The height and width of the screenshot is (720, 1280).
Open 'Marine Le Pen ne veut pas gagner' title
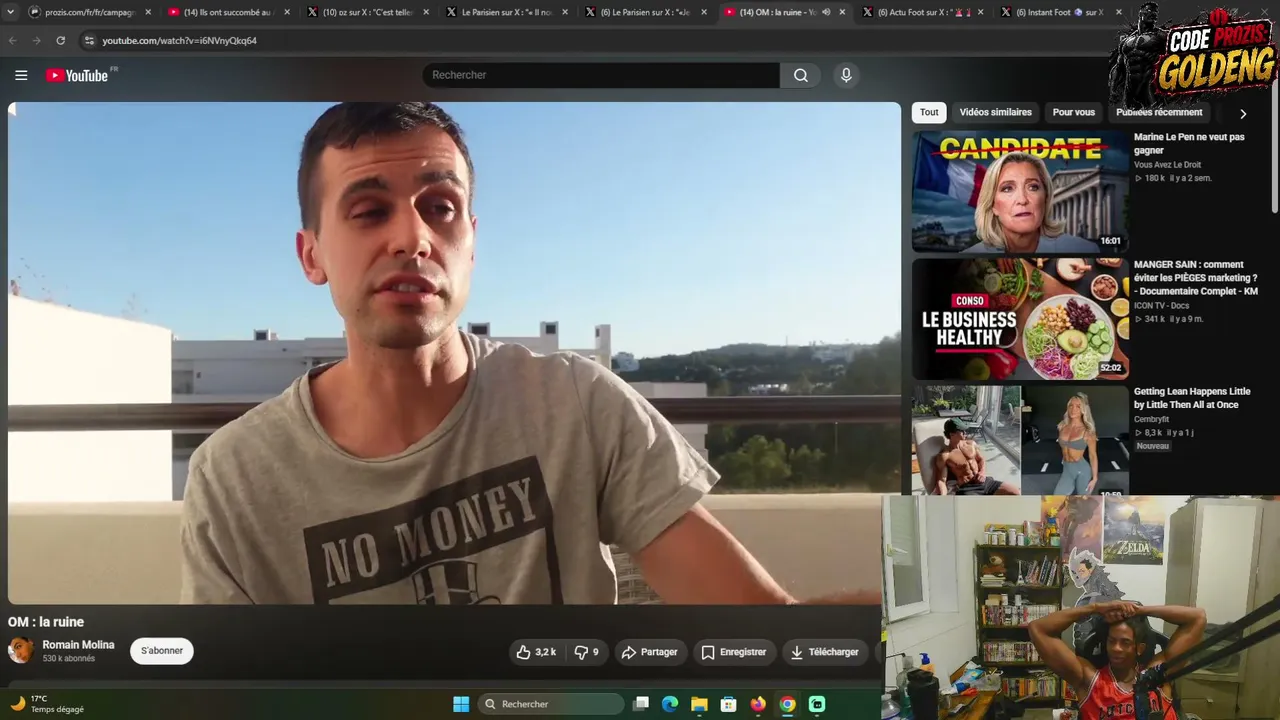coord(1189,144)
